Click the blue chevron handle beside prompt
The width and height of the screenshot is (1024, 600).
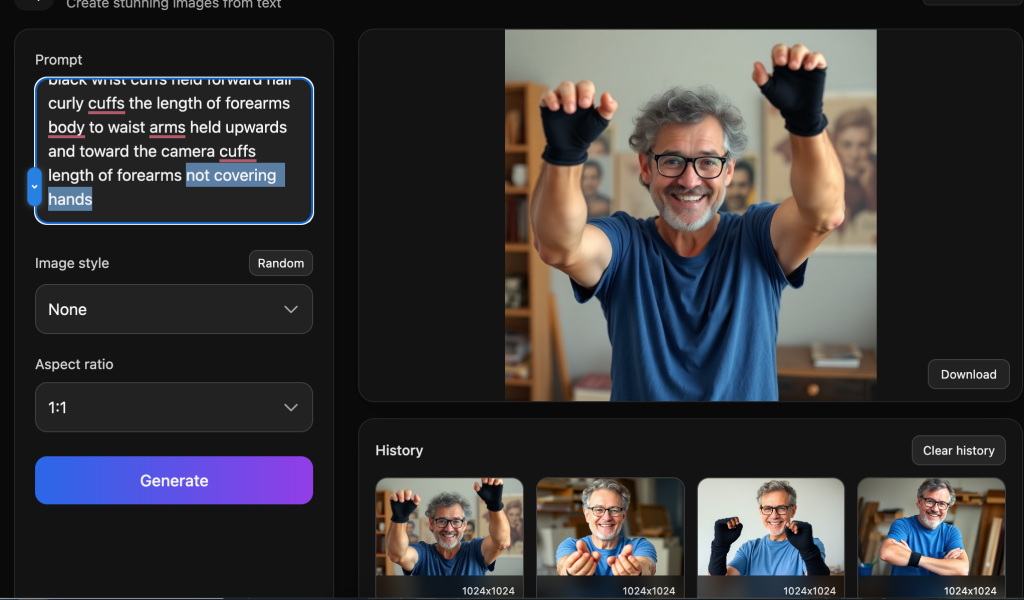tap(34, 186)
